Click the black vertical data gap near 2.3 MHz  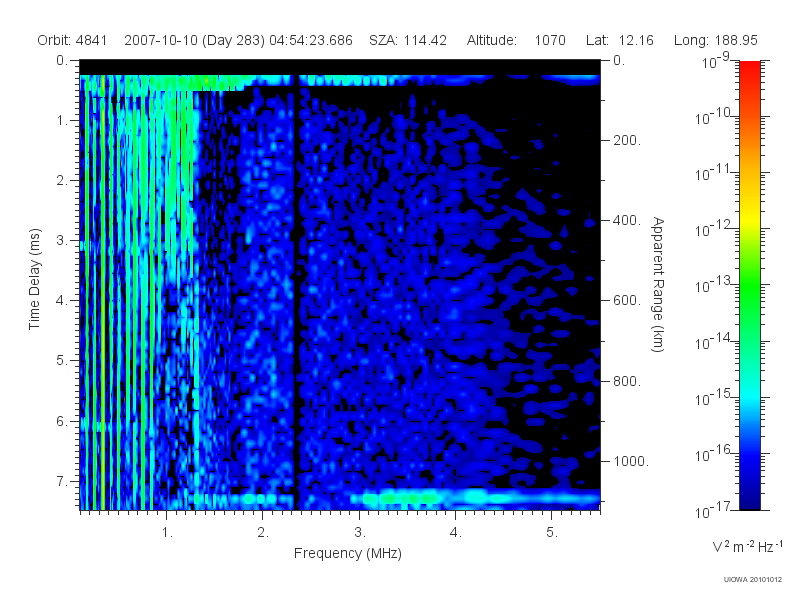[x=295, y=291]
